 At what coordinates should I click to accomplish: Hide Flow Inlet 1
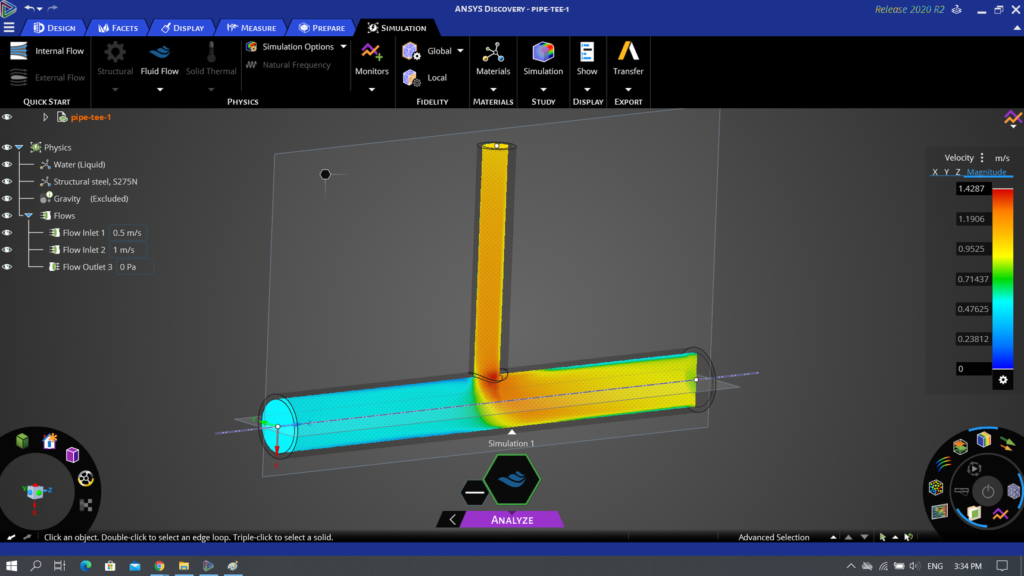point(7,232)
